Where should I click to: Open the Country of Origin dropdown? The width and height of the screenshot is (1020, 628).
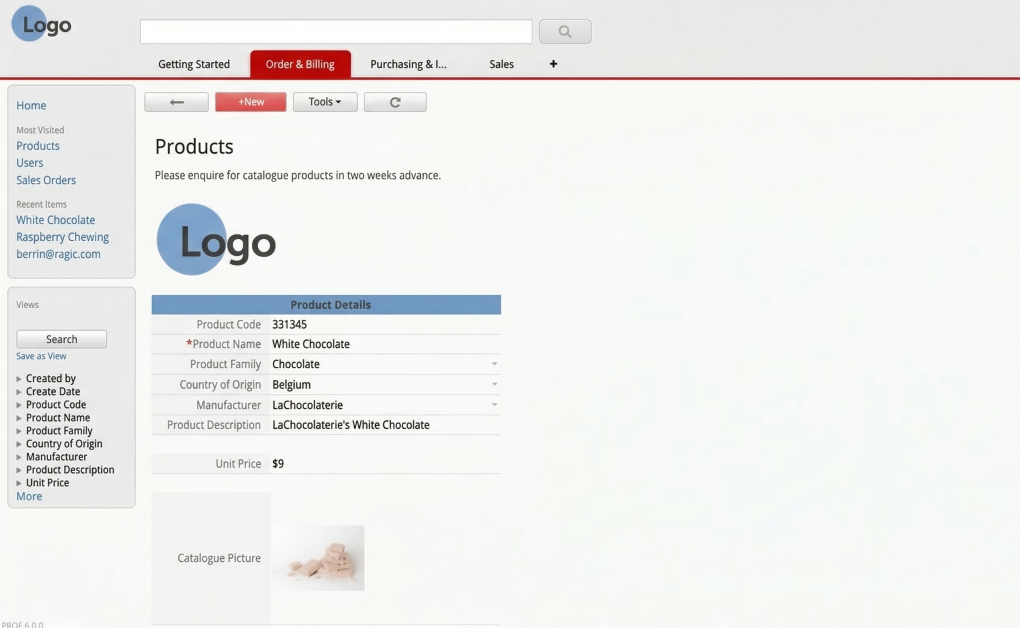pos(493,384)
